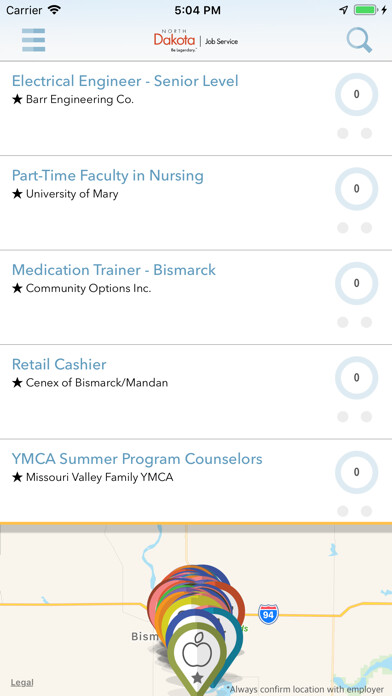The width and height of the screenshot is (392, 696).
Task: Open Electrical Engineer - Senior Level listing
Action: tap(125, 81)
